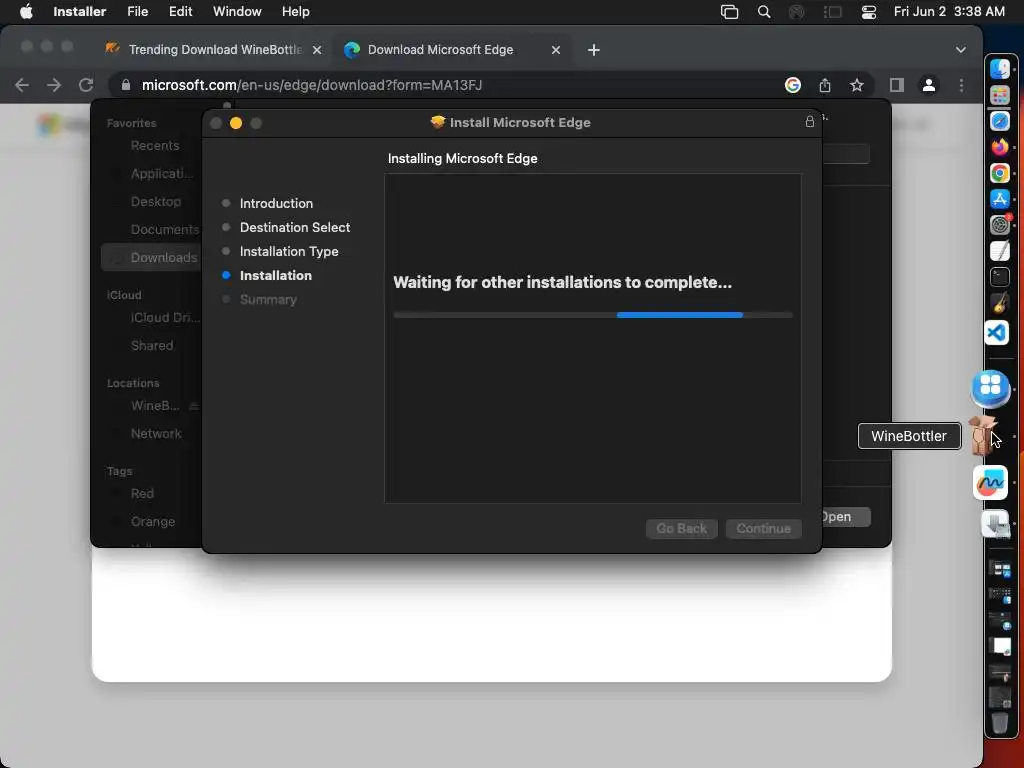Open Spotlight search in the menu bar
This screenshot has width=1024, height=768.
763,12
